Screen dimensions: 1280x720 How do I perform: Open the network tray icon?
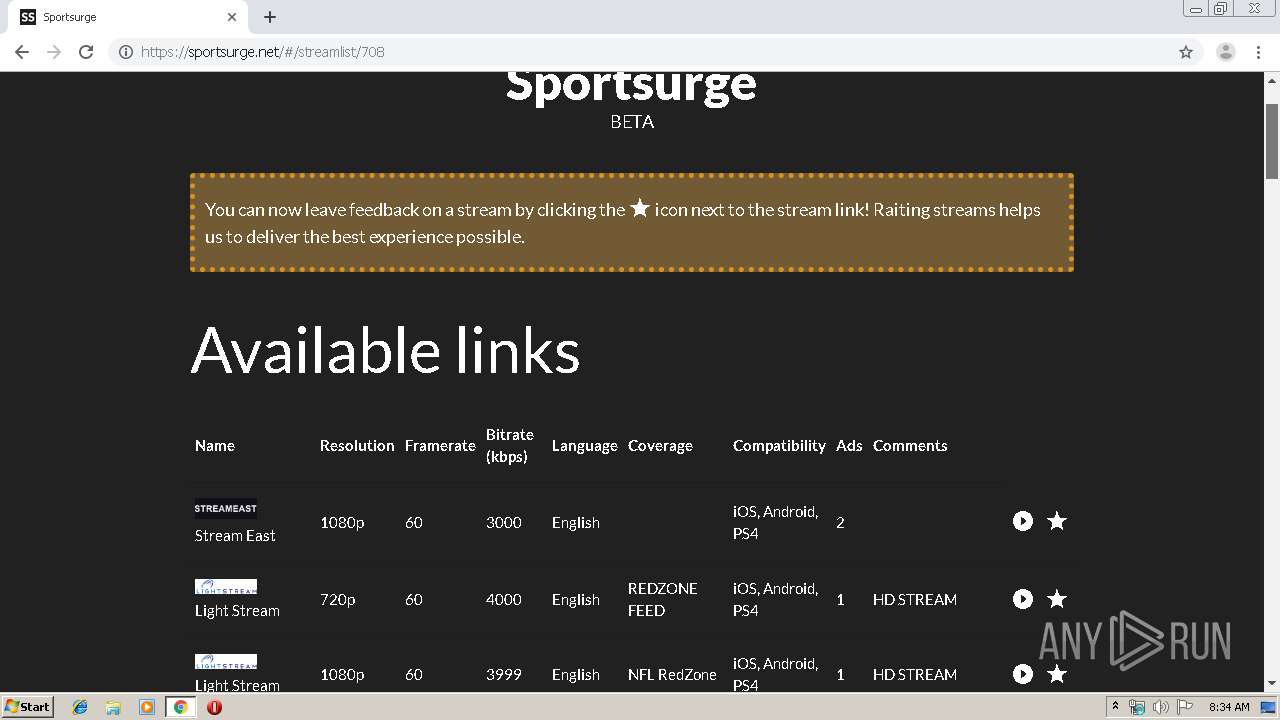(1137, 707)
